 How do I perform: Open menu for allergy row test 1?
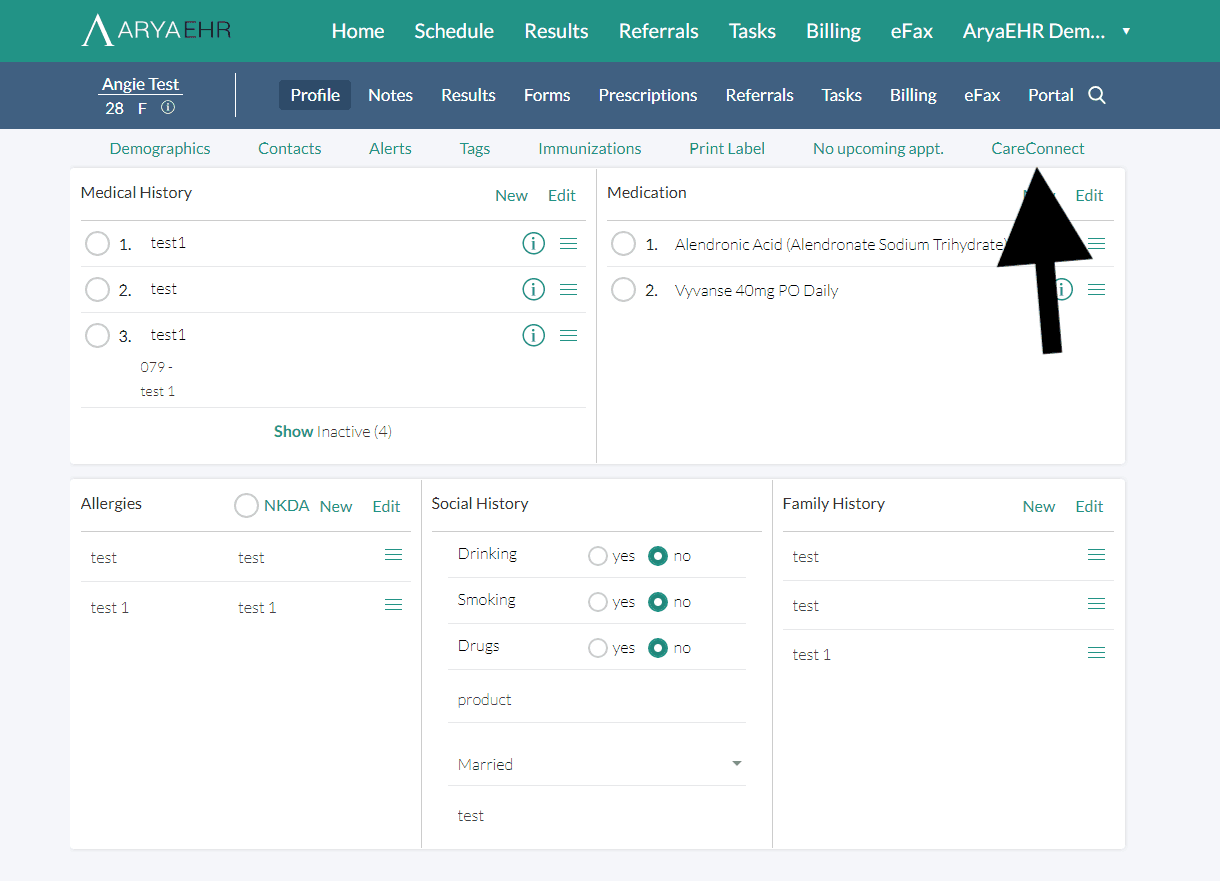click(x=394, y=604)
